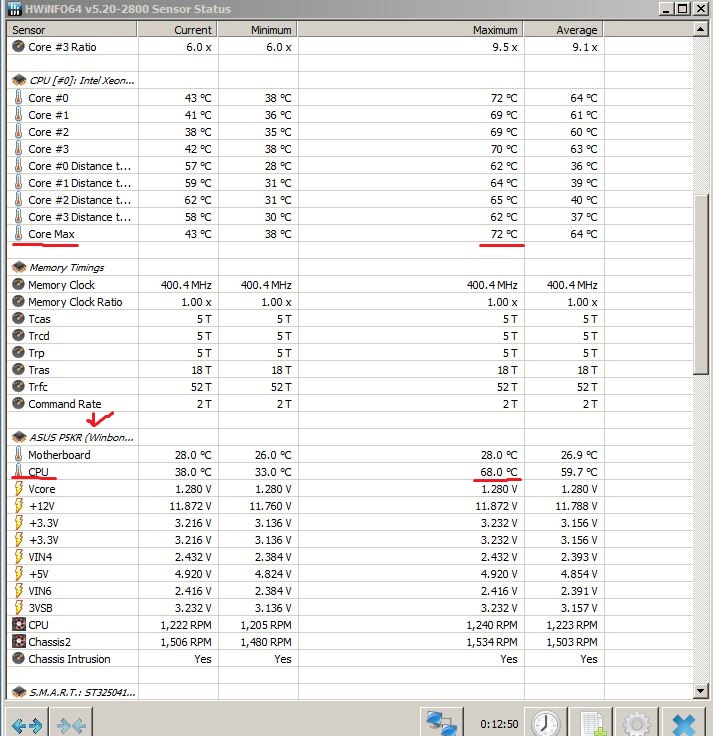The image size is (713, 736).
Task: Click the CPU Intel Xeon chip icon
Action: [x=19, y=80]
